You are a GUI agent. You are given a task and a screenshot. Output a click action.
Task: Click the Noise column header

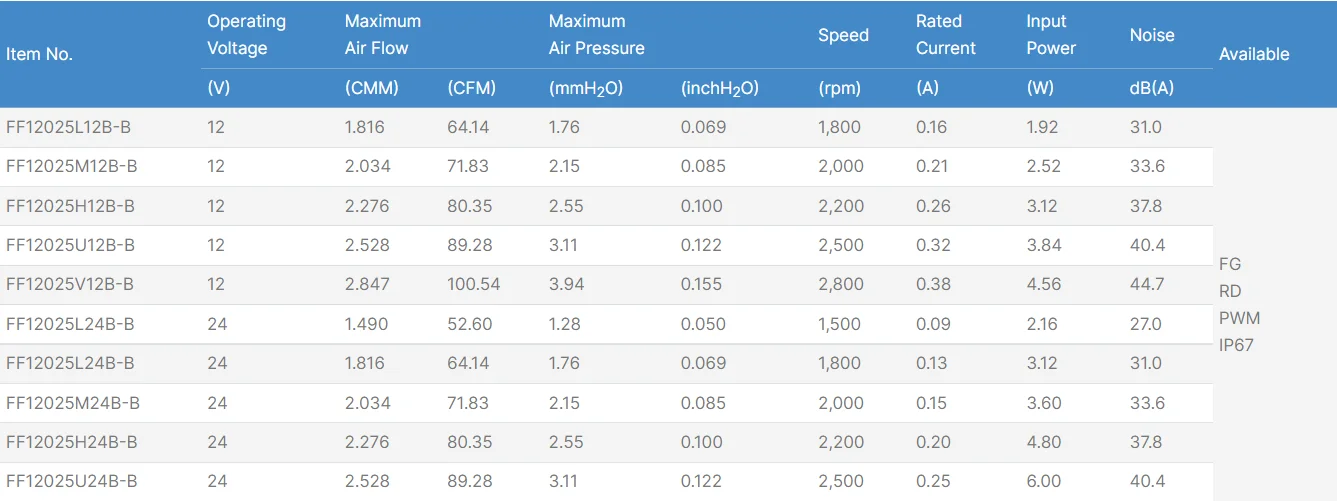click(1152, 35)
